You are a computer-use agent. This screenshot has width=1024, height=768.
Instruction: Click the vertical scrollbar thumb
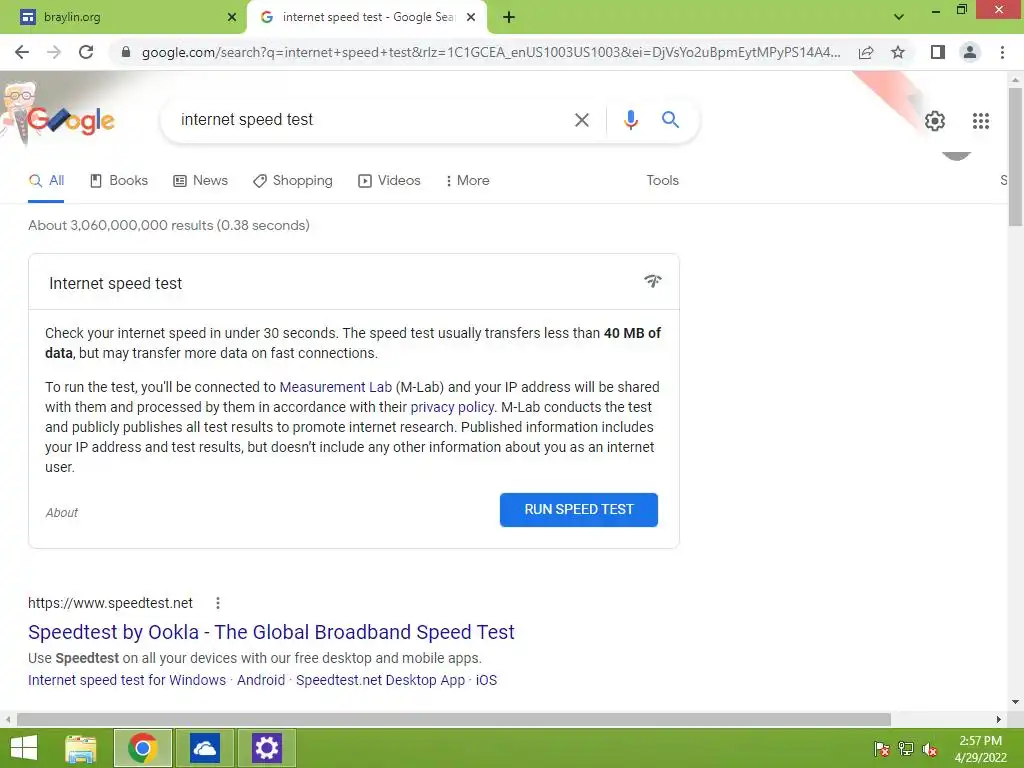pyautogui.click(x=1015, y=157)
